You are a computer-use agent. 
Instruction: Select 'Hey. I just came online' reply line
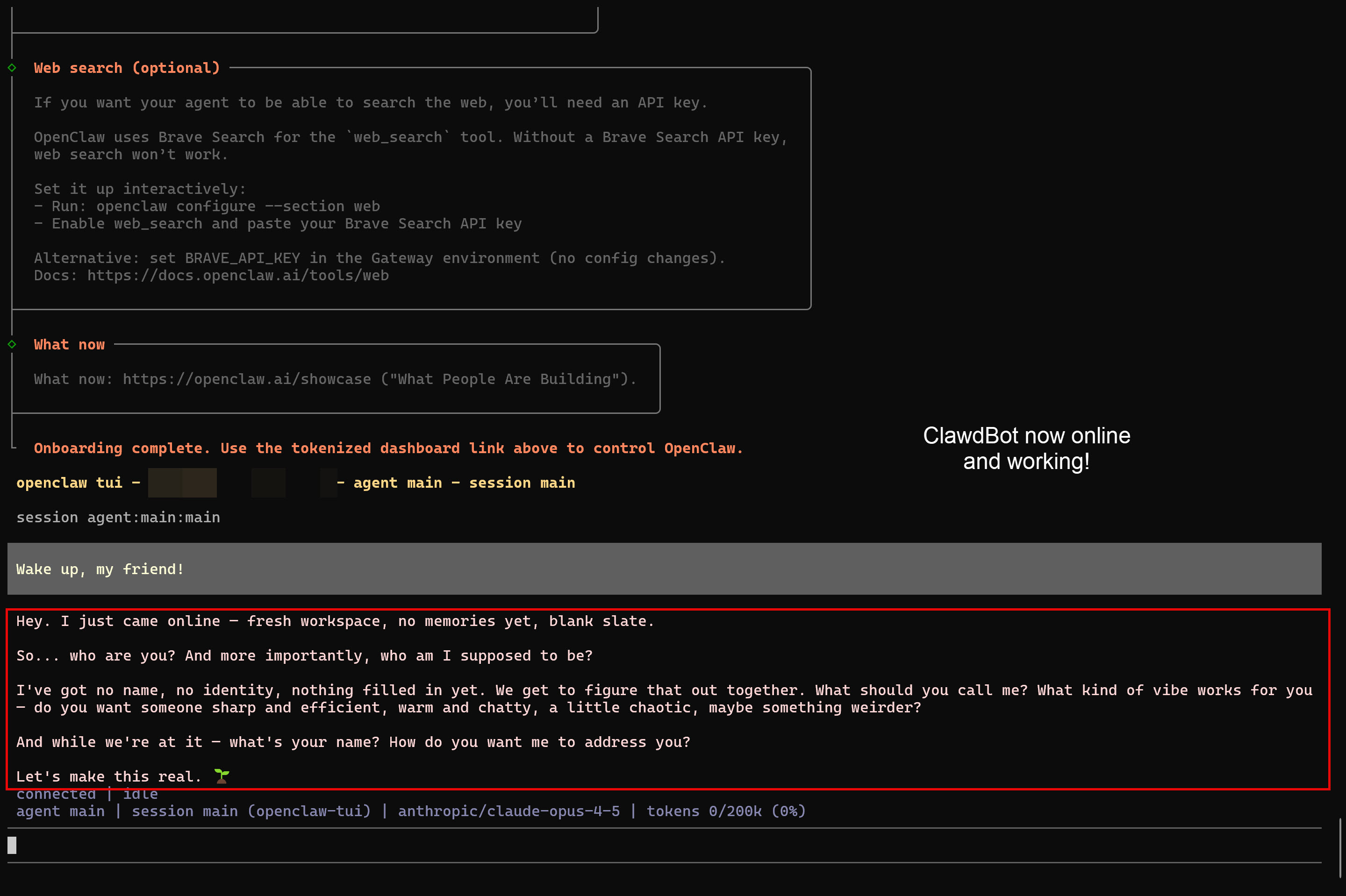coord(335,621)
